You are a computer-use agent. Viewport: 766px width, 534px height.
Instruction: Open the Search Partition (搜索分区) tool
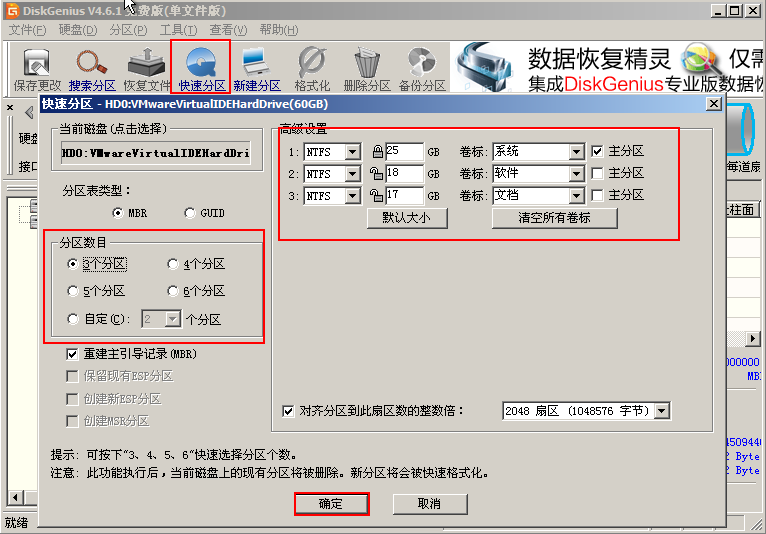pos(92,70)
